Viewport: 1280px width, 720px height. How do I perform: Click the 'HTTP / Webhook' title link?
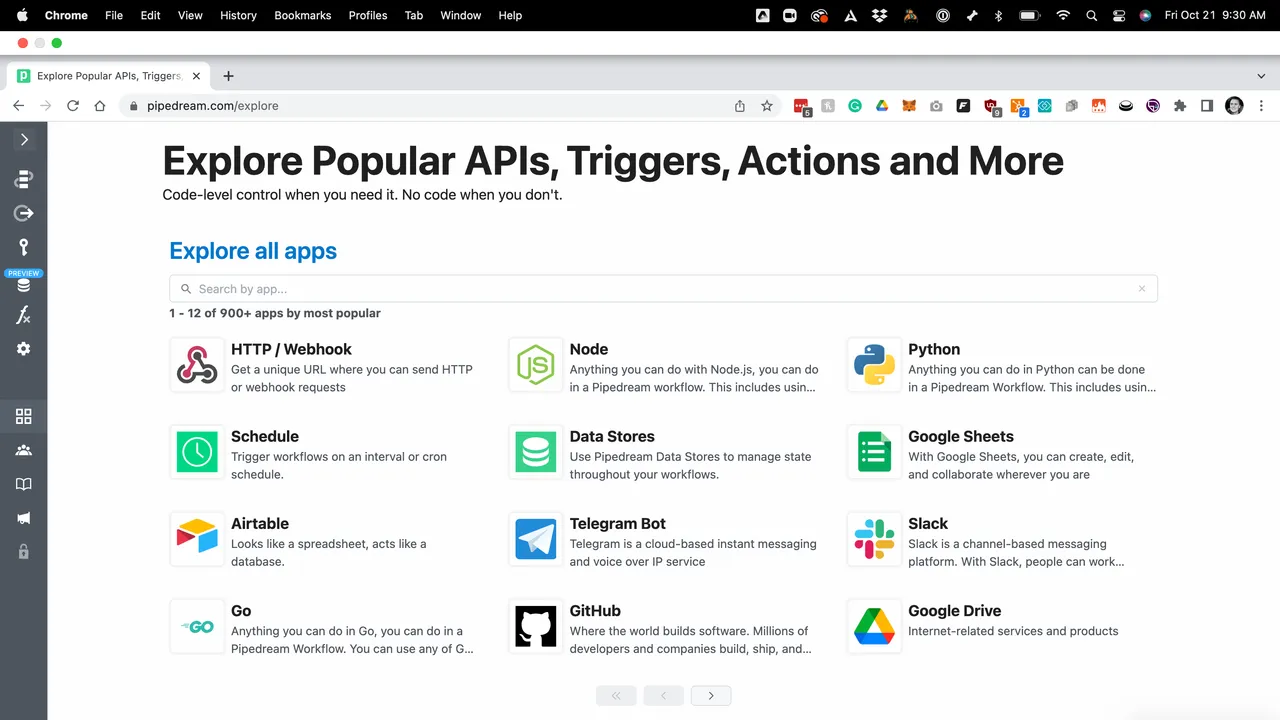pyautogui.click(x=291, y=349)
